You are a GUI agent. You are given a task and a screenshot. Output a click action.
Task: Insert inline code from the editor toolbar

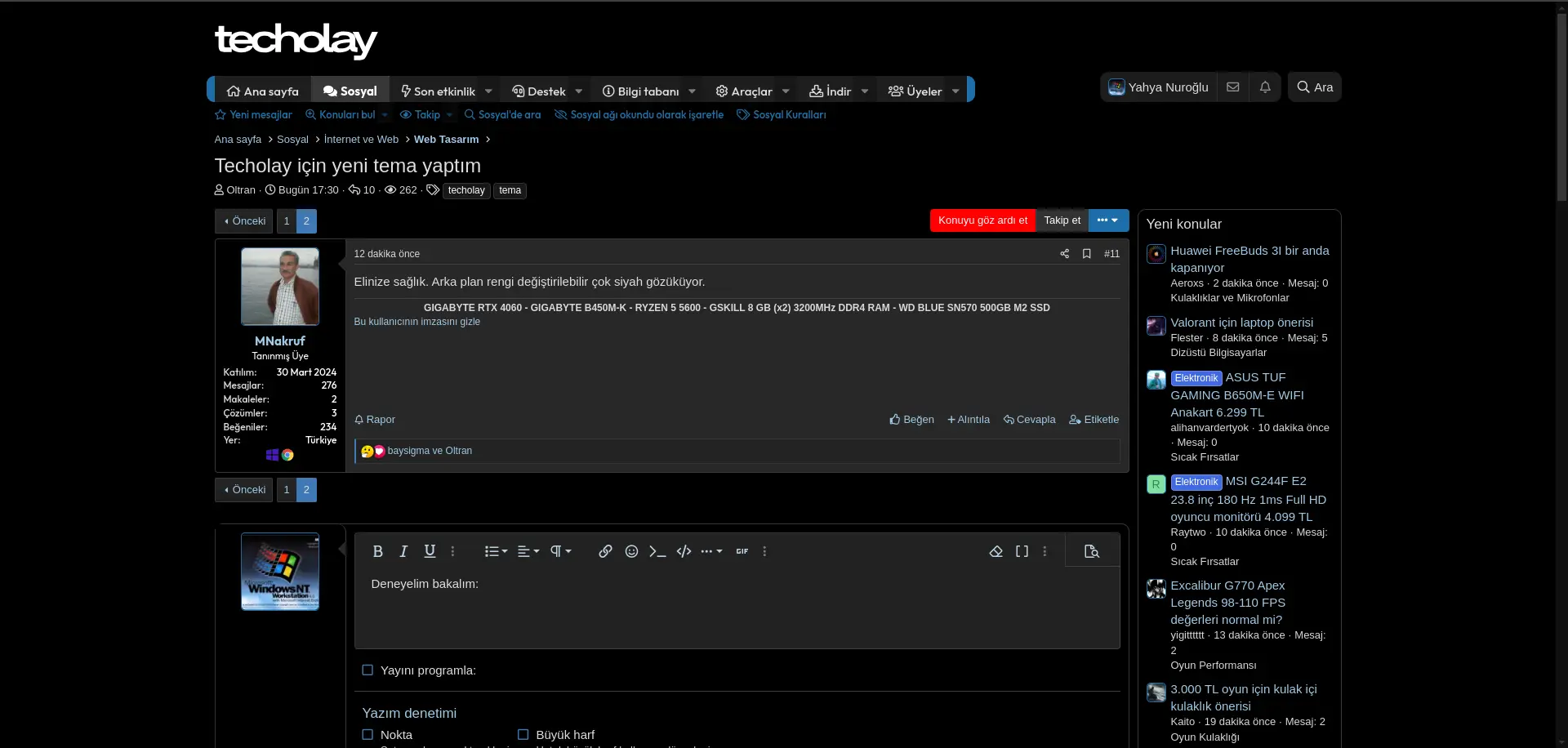657,551
